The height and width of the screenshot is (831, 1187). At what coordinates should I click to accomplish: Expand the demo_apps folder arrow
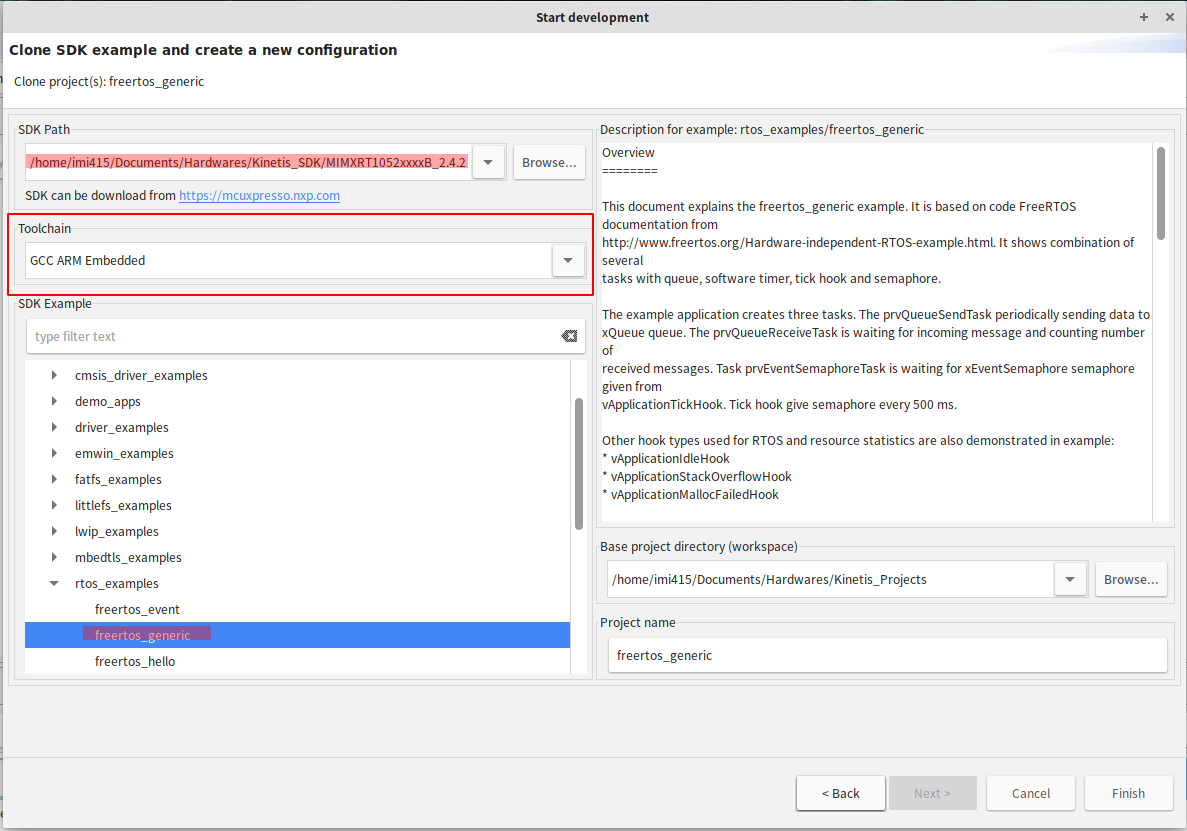54,402
